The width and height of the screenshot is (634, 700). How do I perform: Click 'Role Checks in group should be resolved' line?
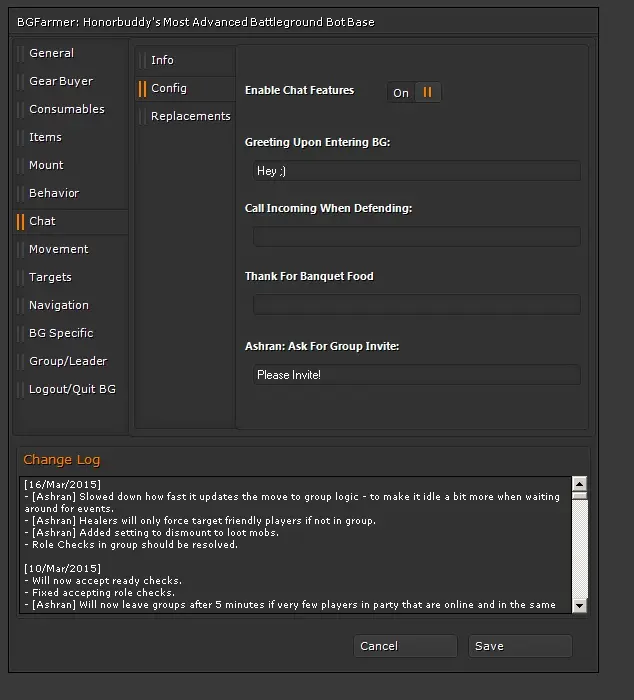[131, 545]
